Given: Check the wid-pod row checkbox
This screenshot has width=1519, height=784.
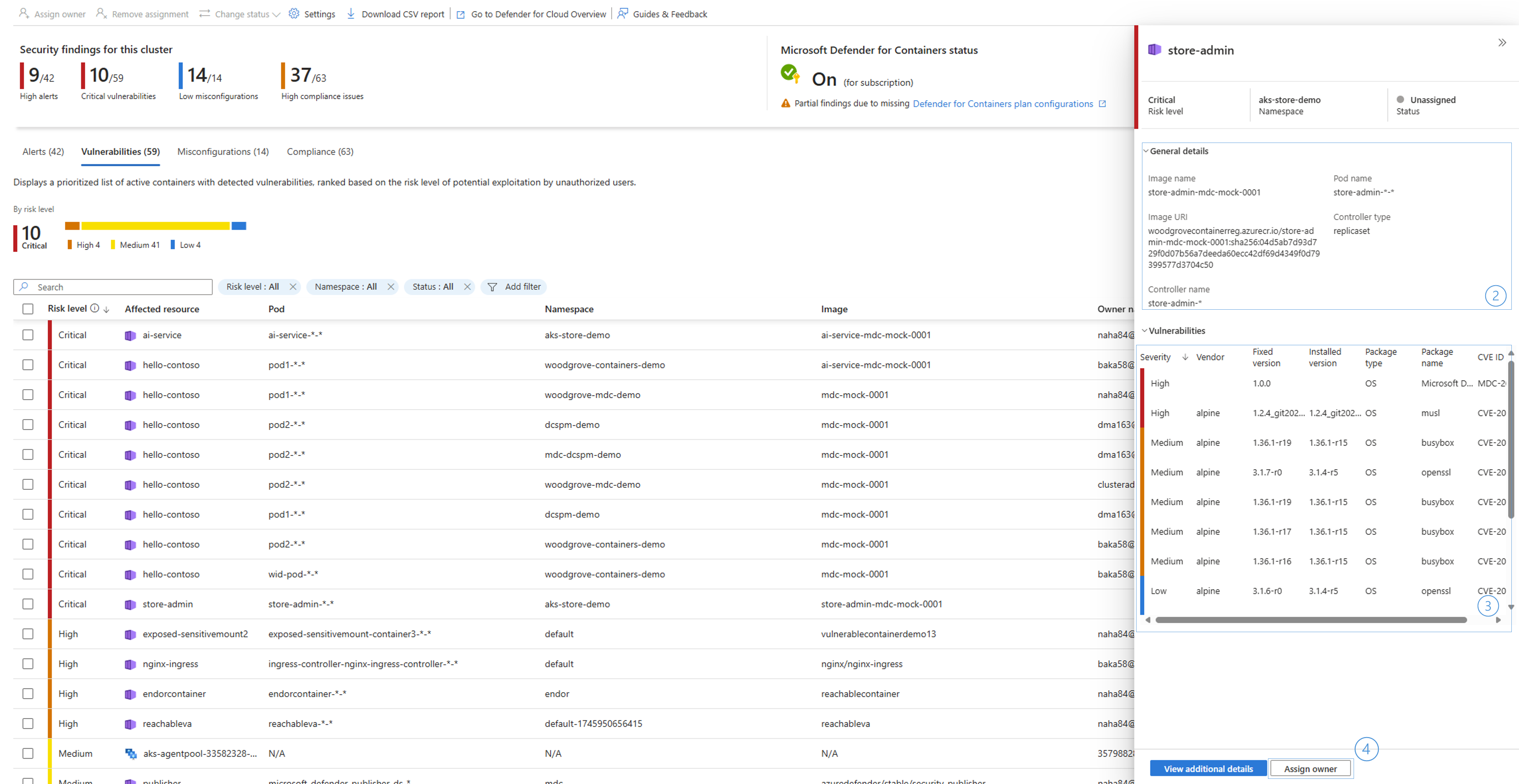Looking at the screenshot, I should (28, 574).
